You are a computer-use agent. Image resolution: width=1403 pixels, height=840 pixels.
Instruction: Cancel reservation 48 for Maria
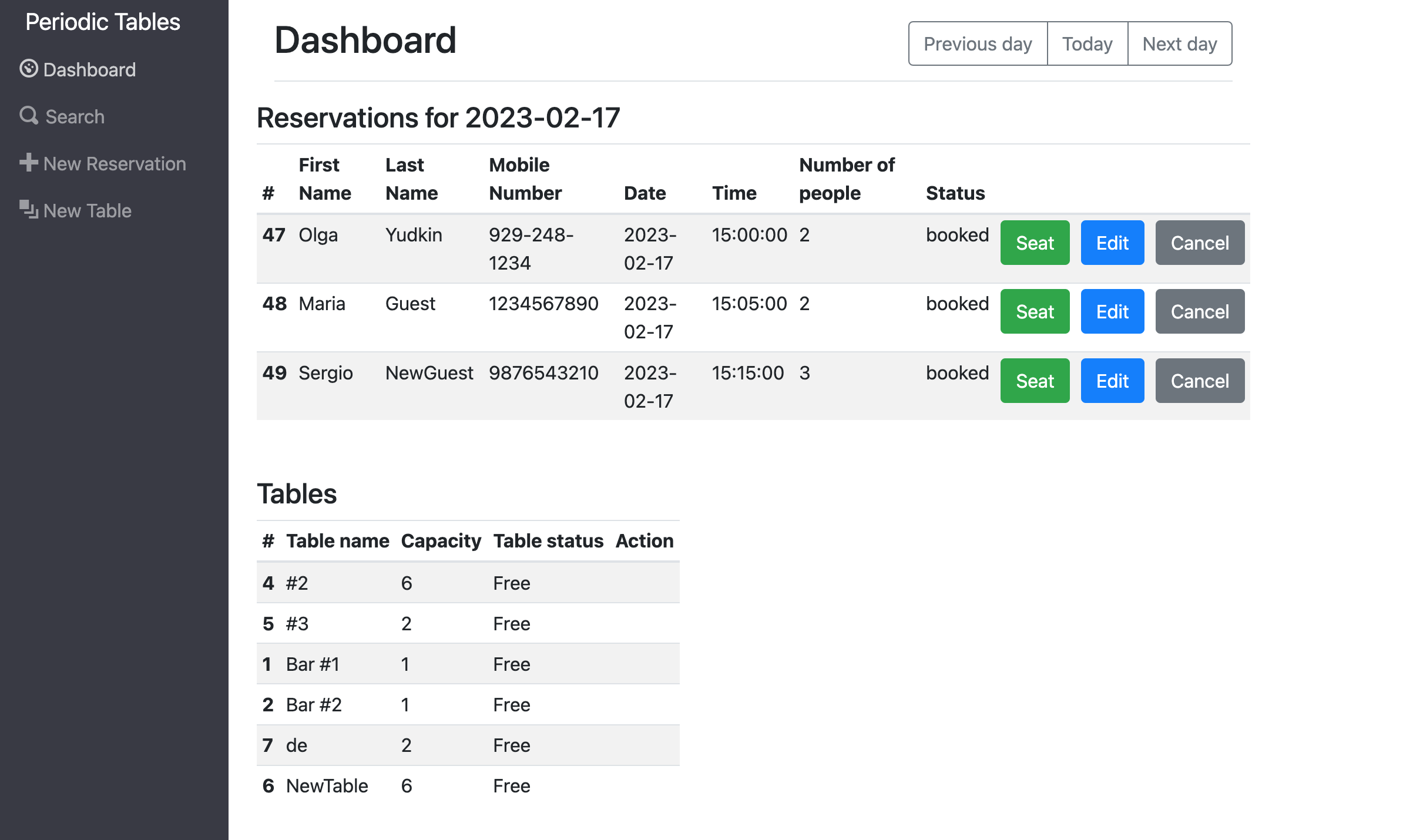(1199, 311)
